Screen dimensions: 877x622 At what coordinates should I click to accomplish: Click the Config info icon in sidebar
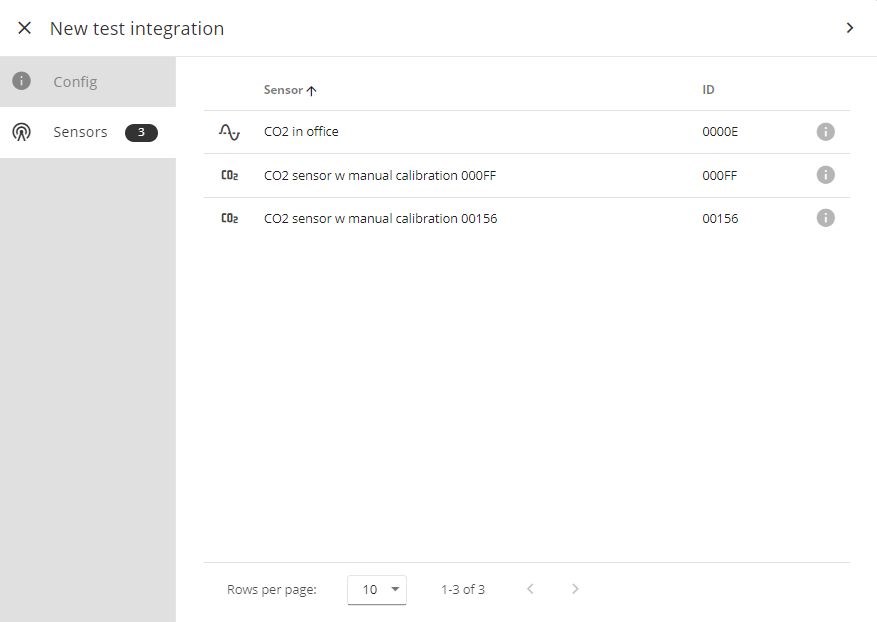pos(22,82)
